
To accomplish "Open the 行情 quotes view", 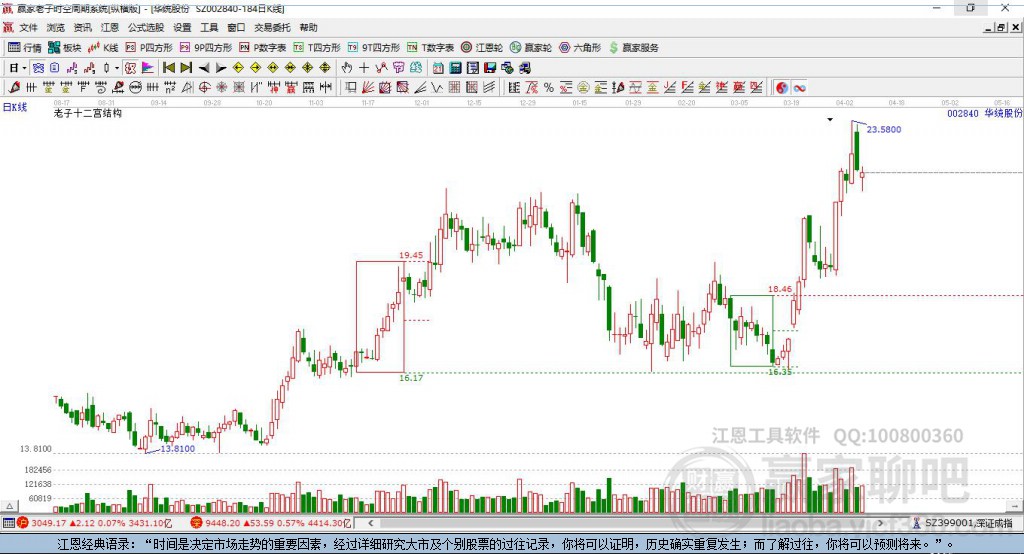I will pos(25,48).
